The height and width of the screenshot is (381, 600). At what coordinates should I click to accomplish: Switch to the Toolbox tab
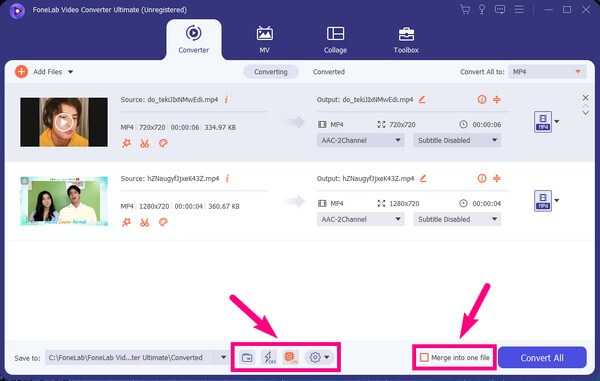[x=406, y=39]
